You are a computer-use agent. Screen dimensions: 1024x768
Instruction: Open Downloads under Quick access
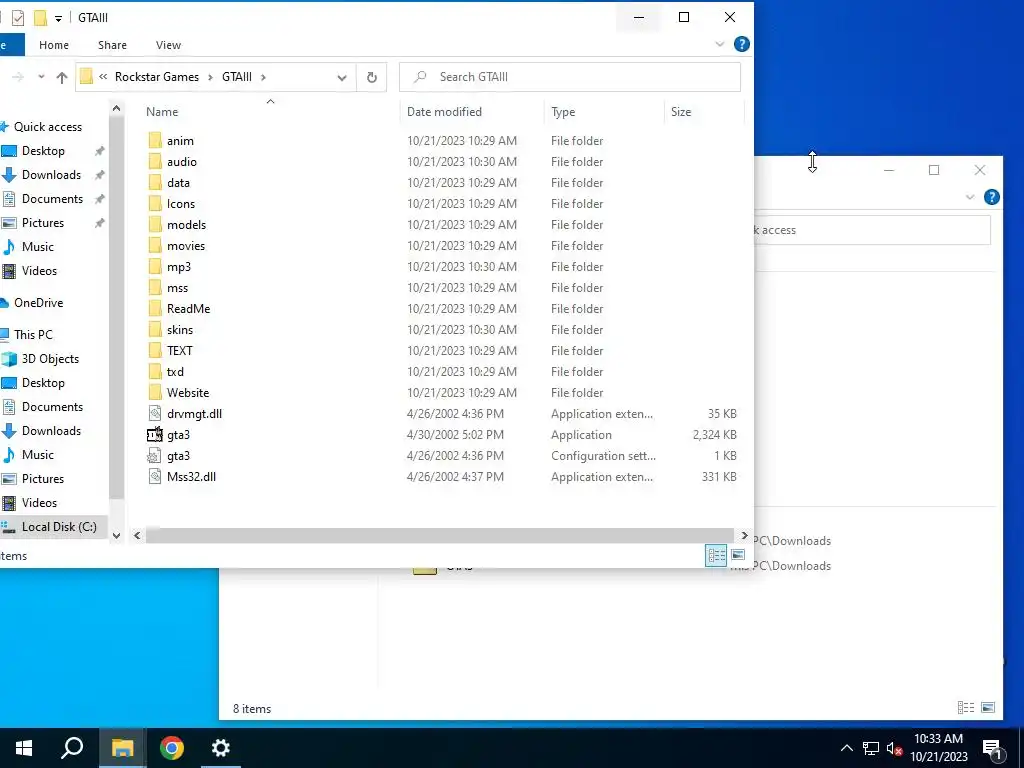51,174
